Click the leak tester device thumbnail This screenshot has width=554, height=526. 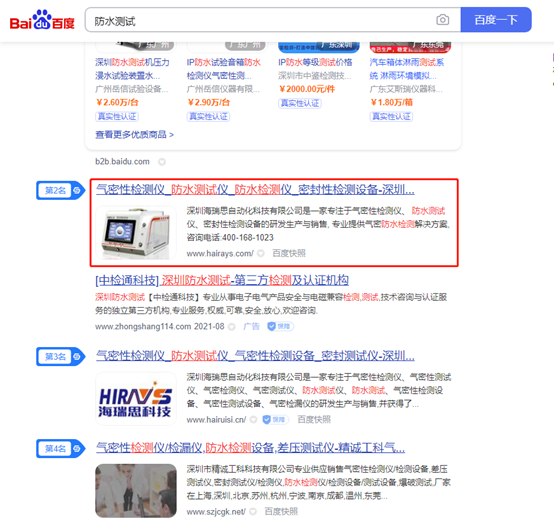click(136, 233)
